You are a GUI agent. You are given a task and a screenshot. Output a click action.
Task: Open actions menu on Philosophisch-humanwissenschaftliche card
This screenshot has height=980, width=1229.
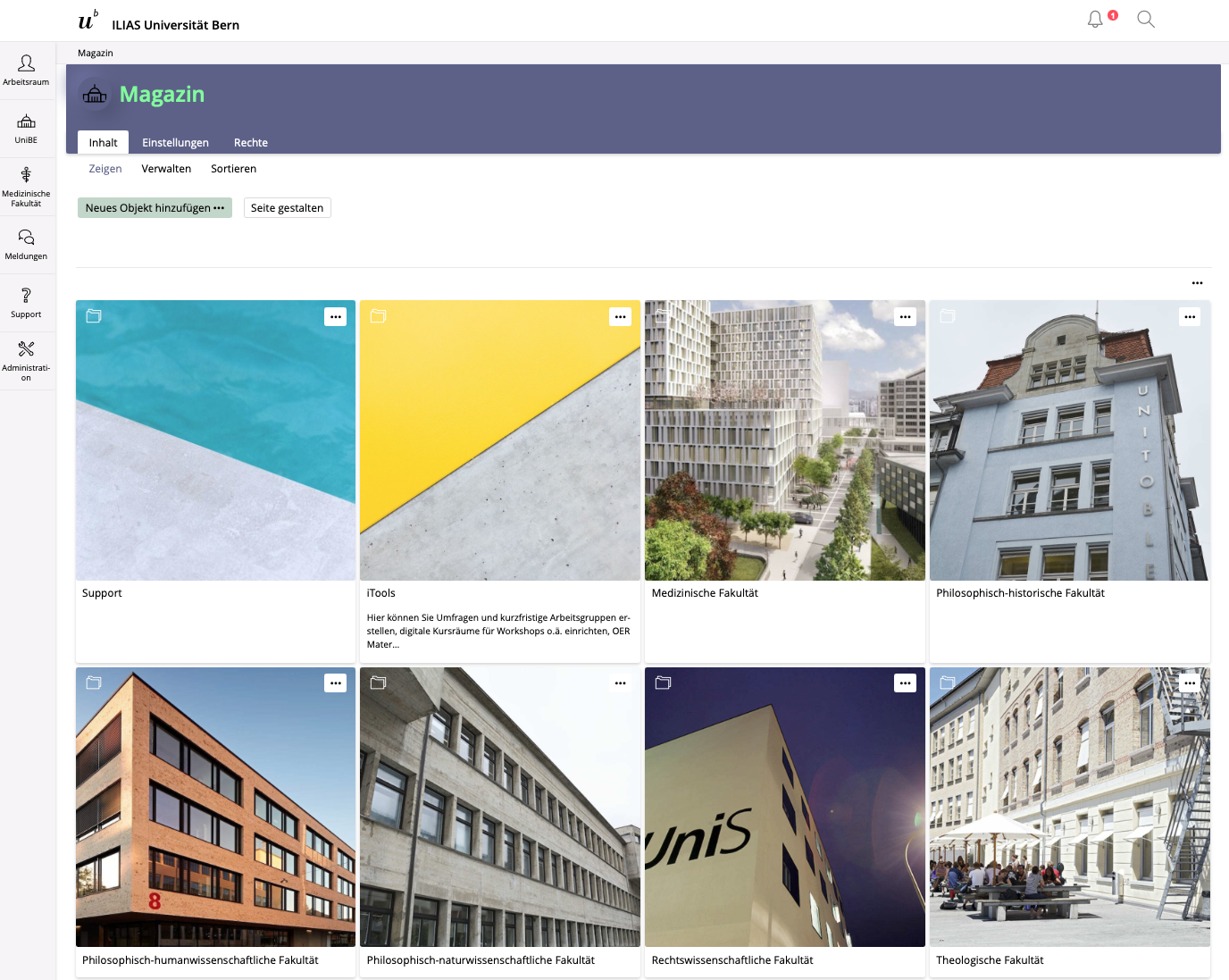pos(336,683)
